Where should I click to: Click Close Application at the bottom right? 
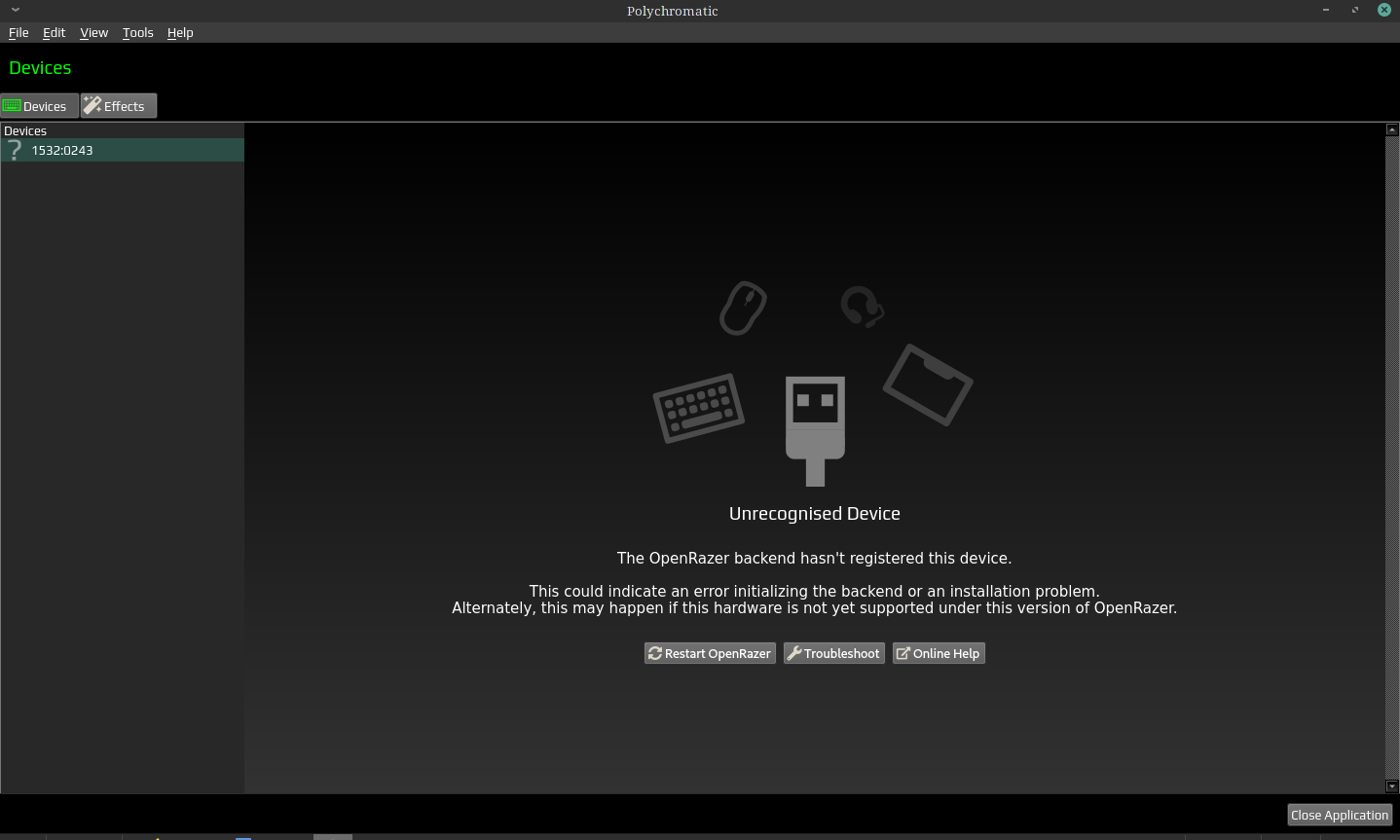coord(1340,815)
